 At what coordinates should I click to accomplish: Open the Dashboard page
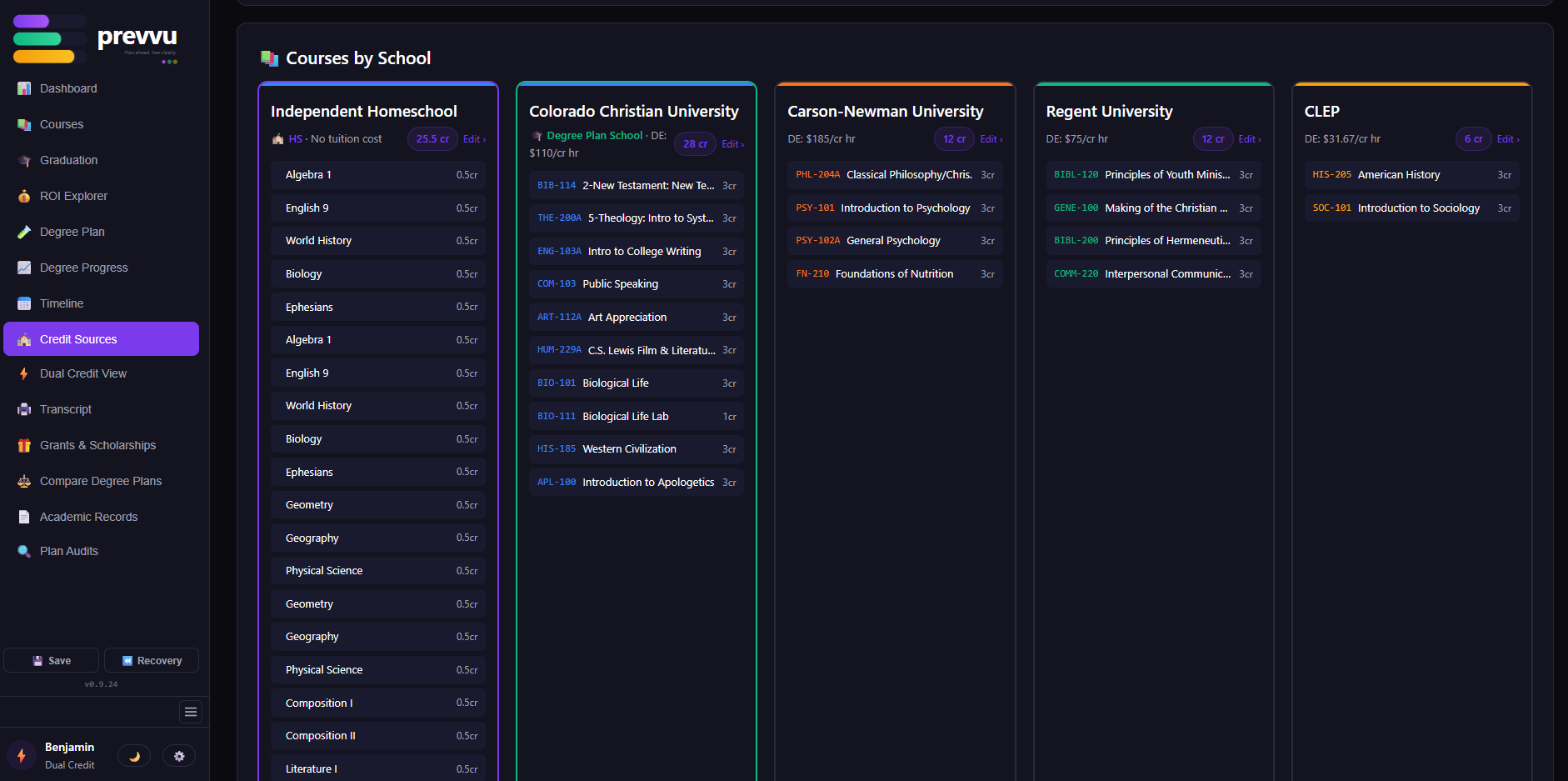[x=102, y=88]
